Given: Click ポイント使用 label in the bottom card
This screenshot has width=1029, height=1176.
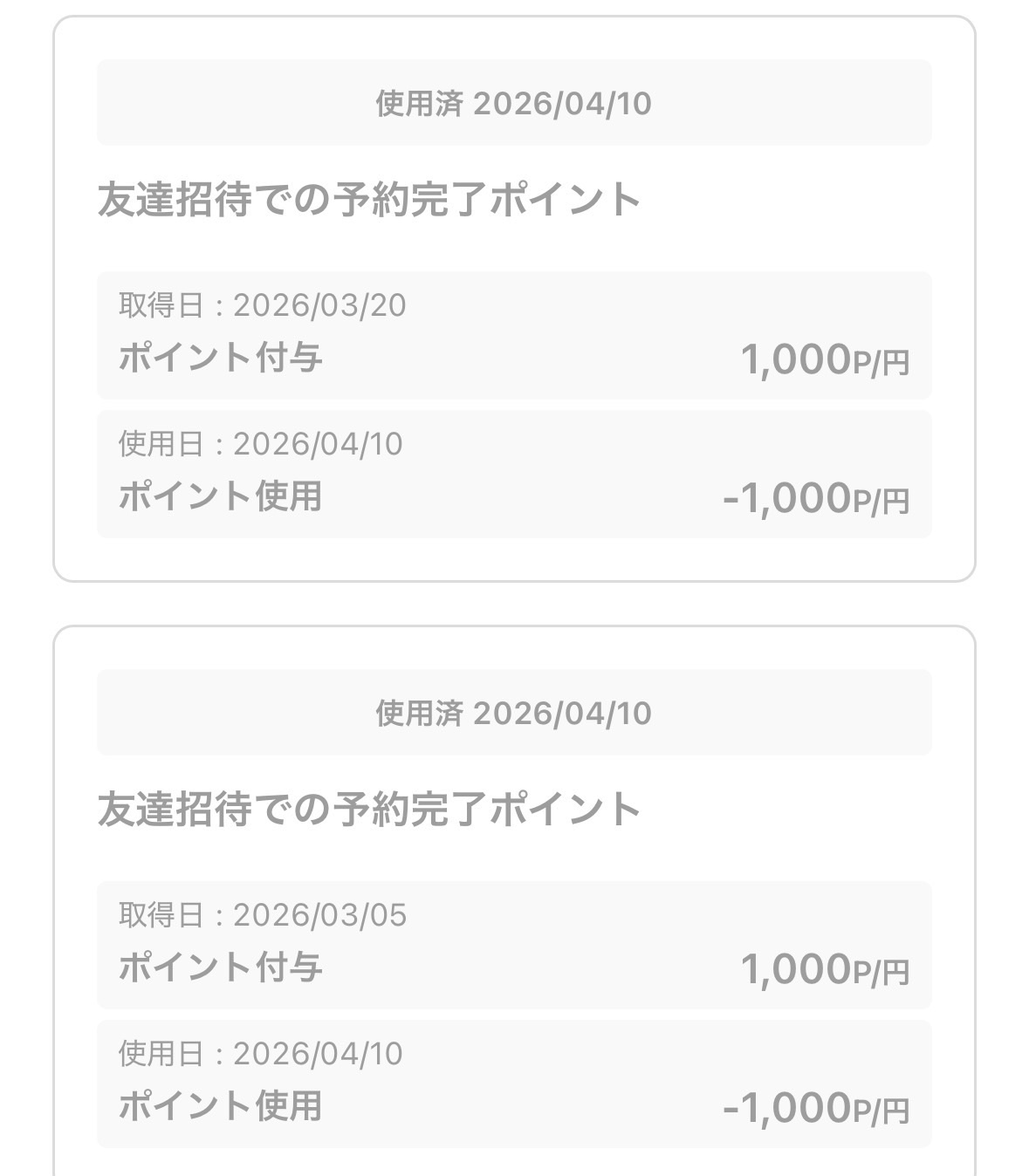Looking at the screenshot, I should click(x=220, y=1106).
